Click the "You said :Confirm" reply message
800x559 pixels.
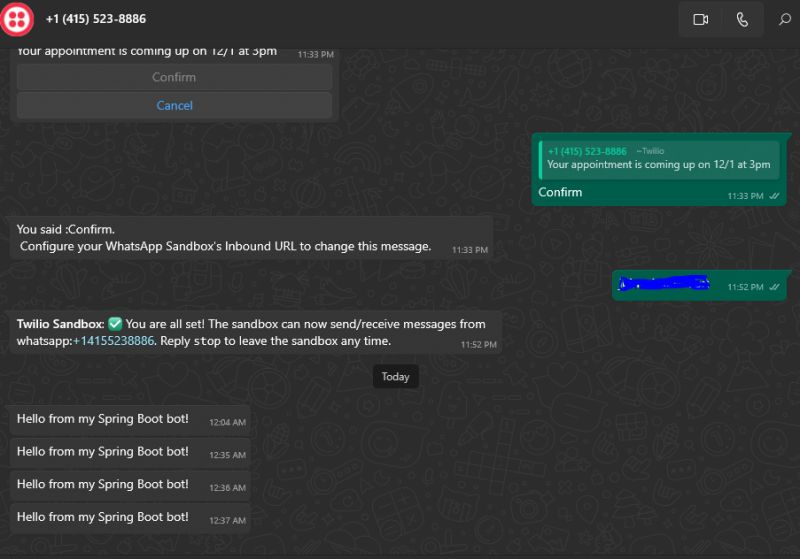tap(224, 238)
